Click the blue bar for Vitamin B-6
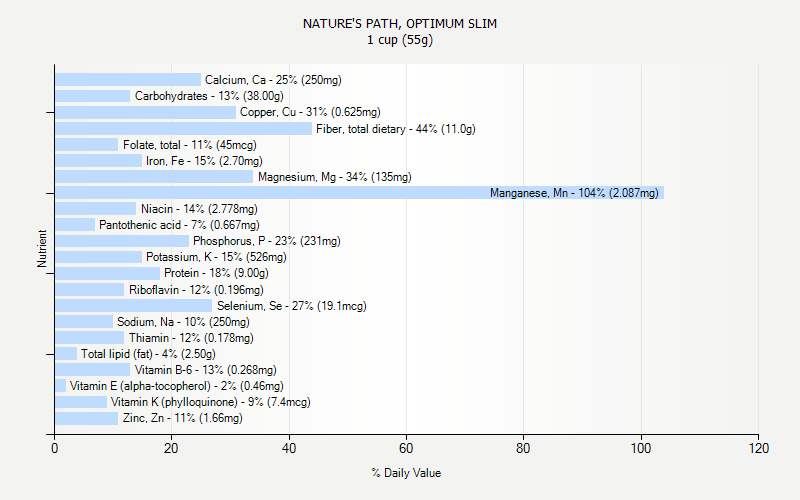The height and width of the screenshot is (500, 800). [93, 369]
